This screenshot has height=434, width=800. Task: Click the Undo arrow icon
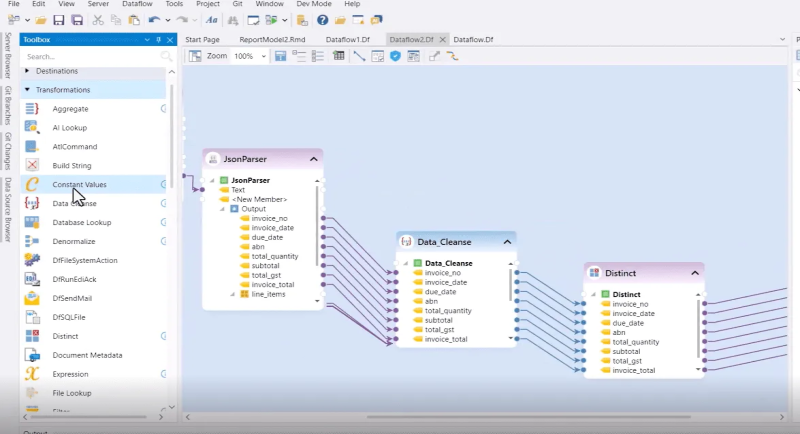coord(154,20)
